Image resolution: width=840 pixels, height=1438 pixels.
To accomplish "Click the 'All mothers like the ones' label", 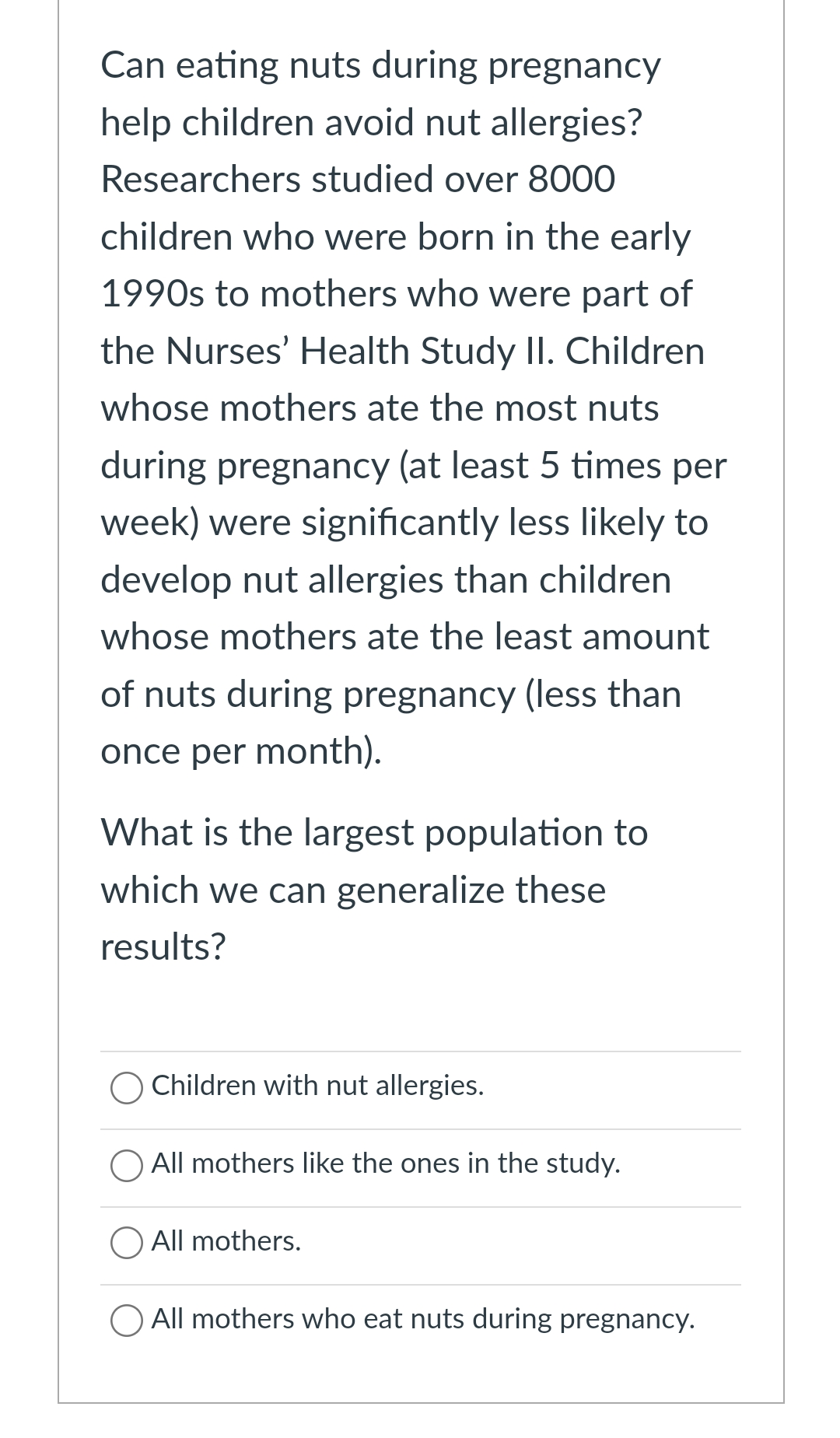I will [x=386, y=1163].
